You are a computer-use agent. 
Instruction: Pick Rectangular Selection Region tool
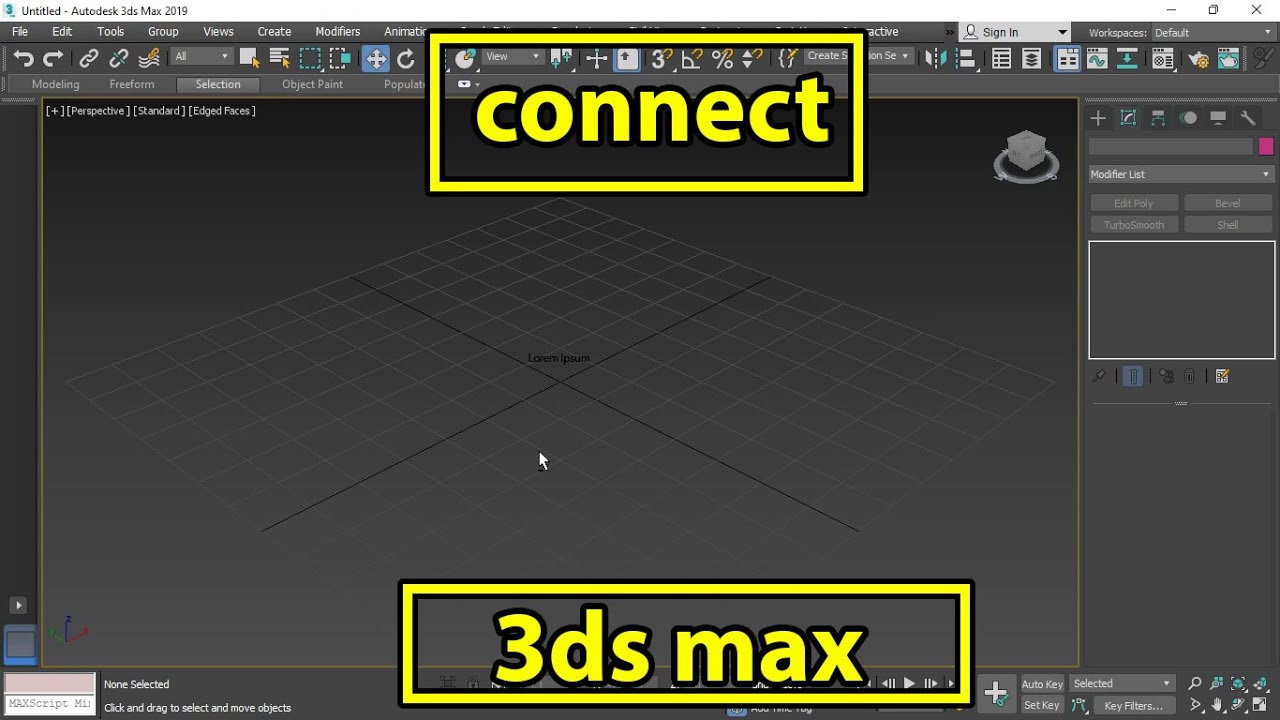(x=310, y=58)
